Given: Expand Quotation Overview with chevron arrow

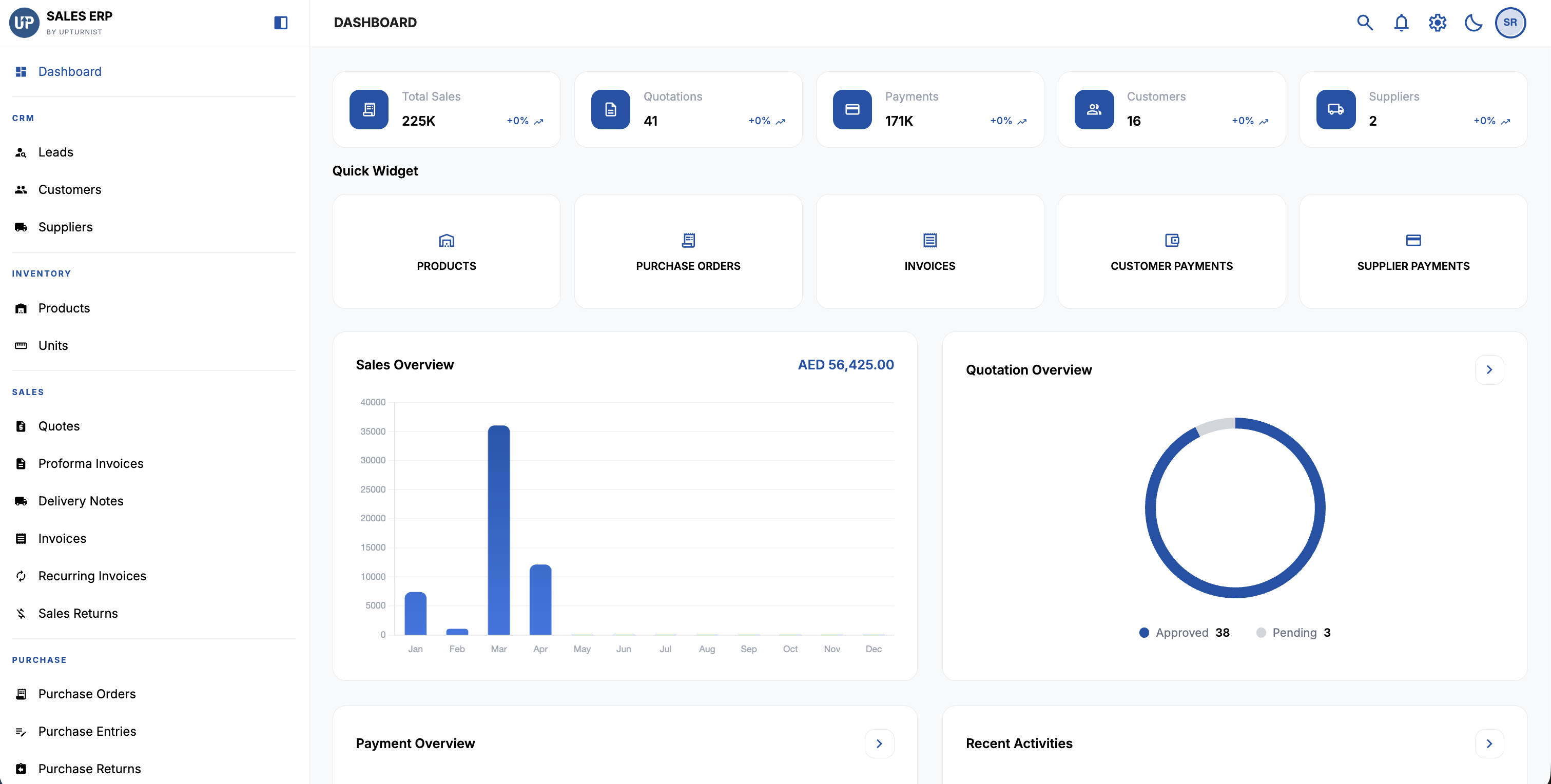Looking at the screenshot, I should click(x=1489, y=370).
